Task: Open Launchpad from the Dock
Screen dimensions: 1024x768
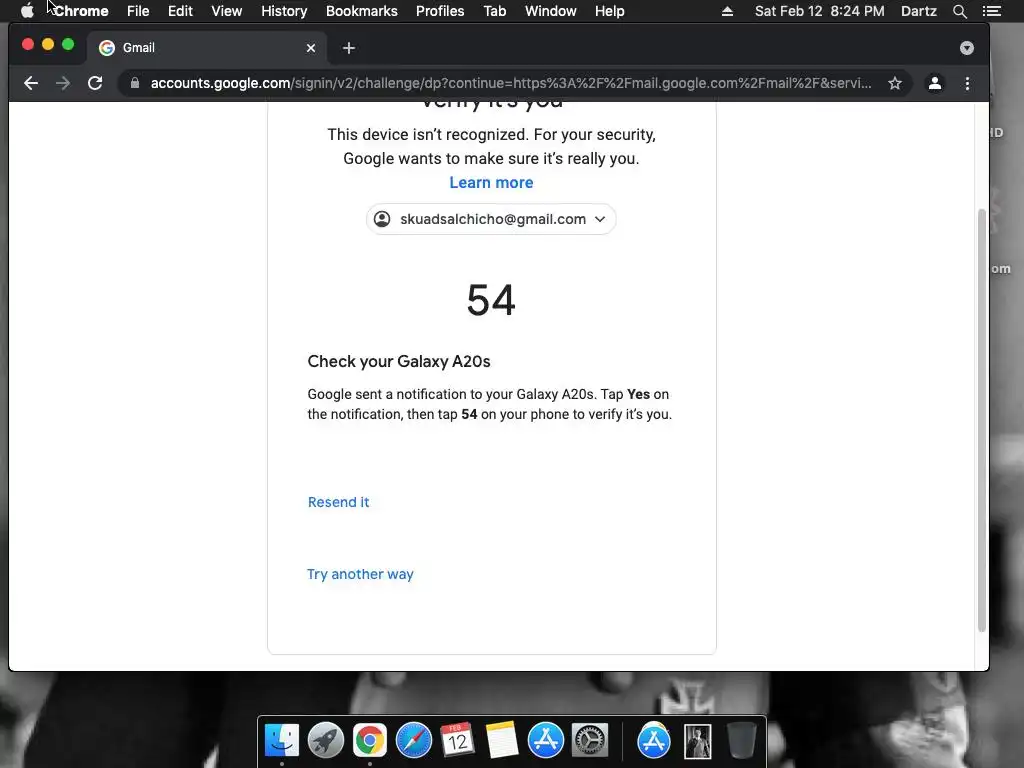Action: (325, 741)
